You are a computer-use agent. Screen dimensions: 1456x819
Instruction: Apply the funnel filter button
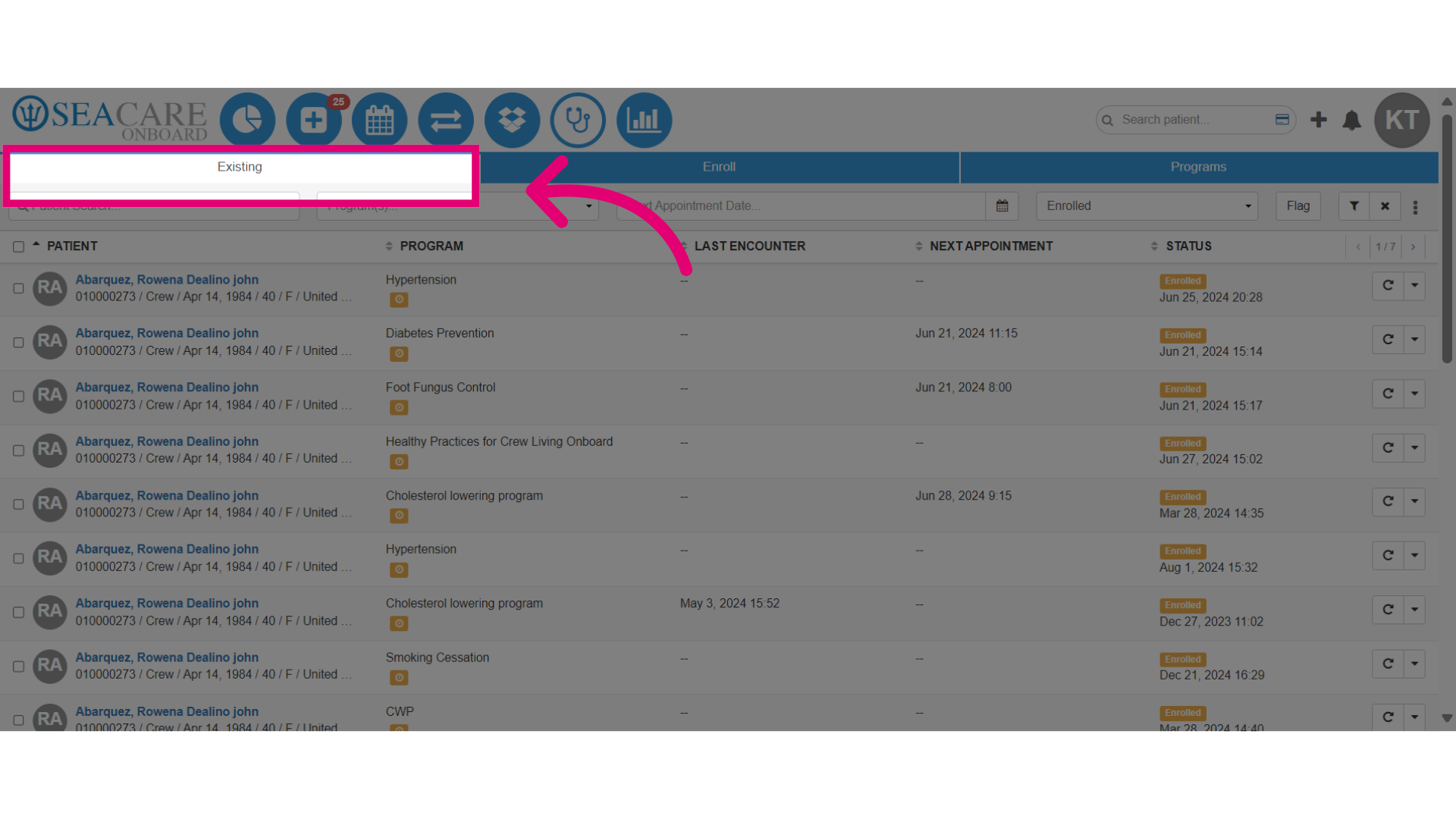pos(1354,206)
